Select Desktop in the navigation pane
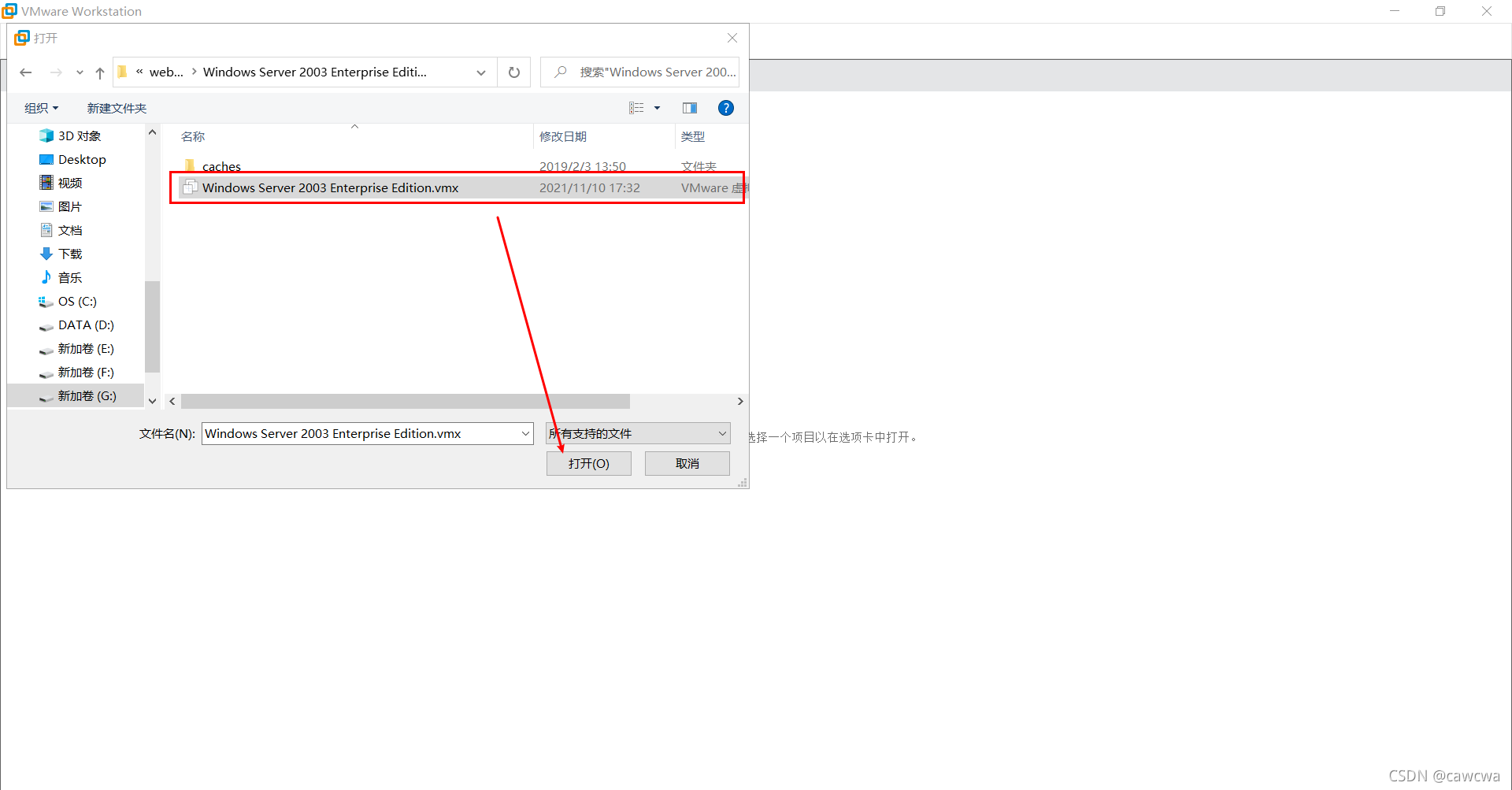The width and height of the screenshot is (1512, 790). tap(76, 159)
